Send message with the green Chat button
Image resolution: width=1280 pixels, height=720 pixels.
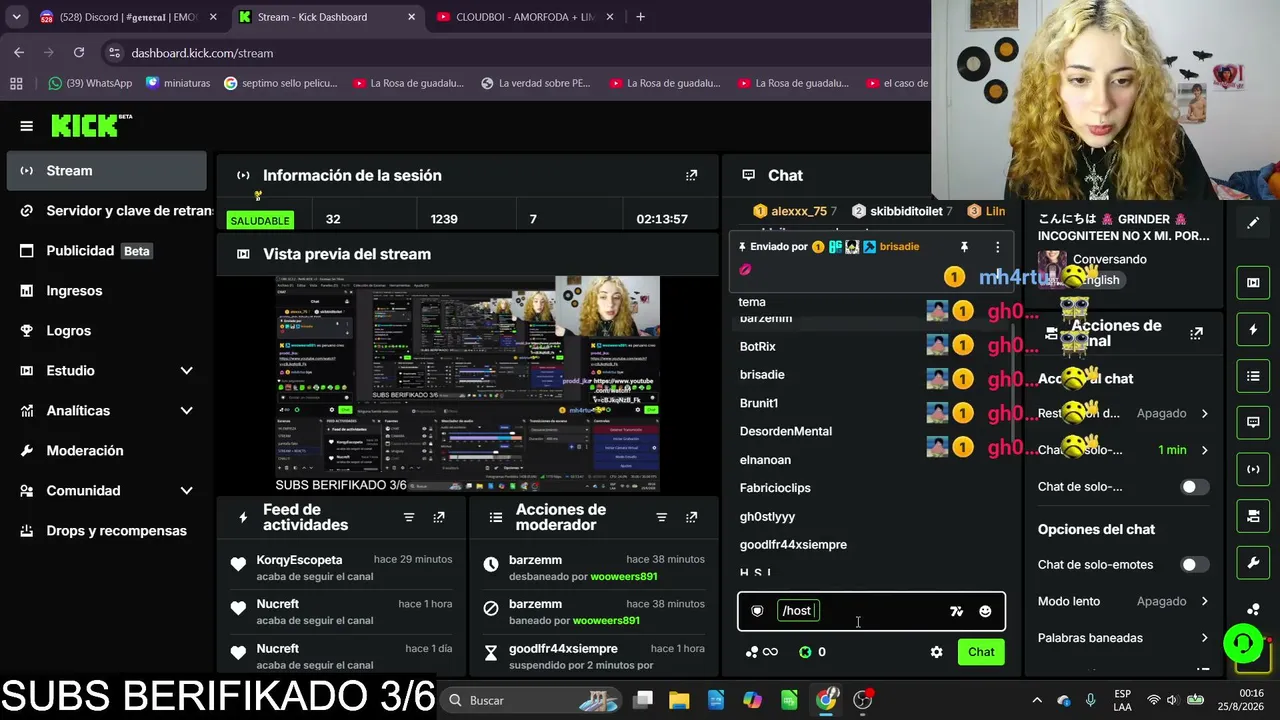coord(981,652)
